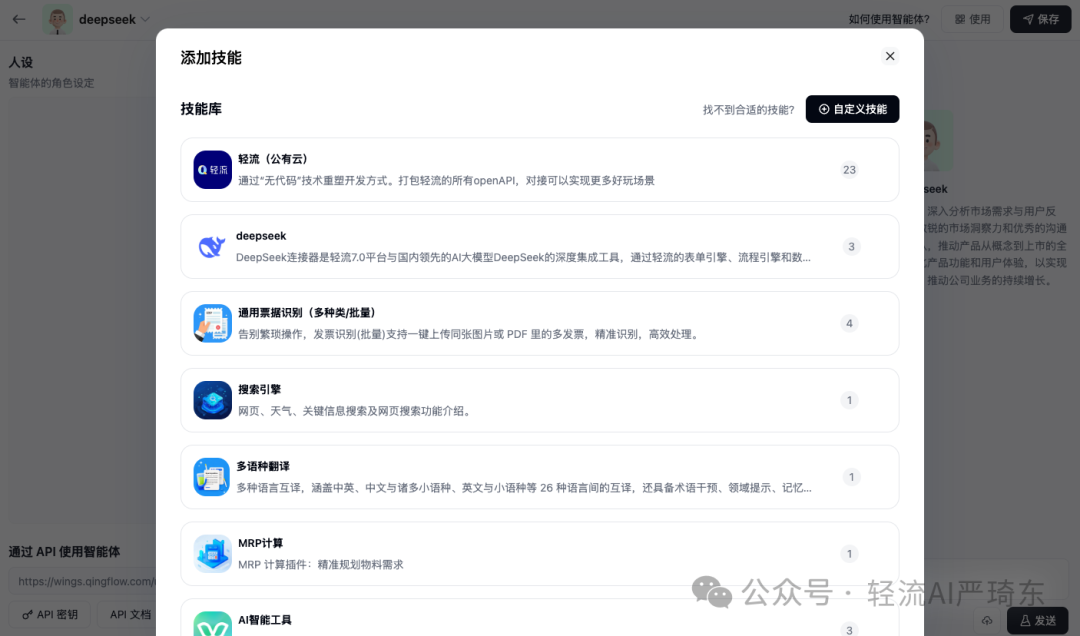Click the MRP 计算插件 description text
This screenshot has width=1080, height=636.
click(321, 565)
